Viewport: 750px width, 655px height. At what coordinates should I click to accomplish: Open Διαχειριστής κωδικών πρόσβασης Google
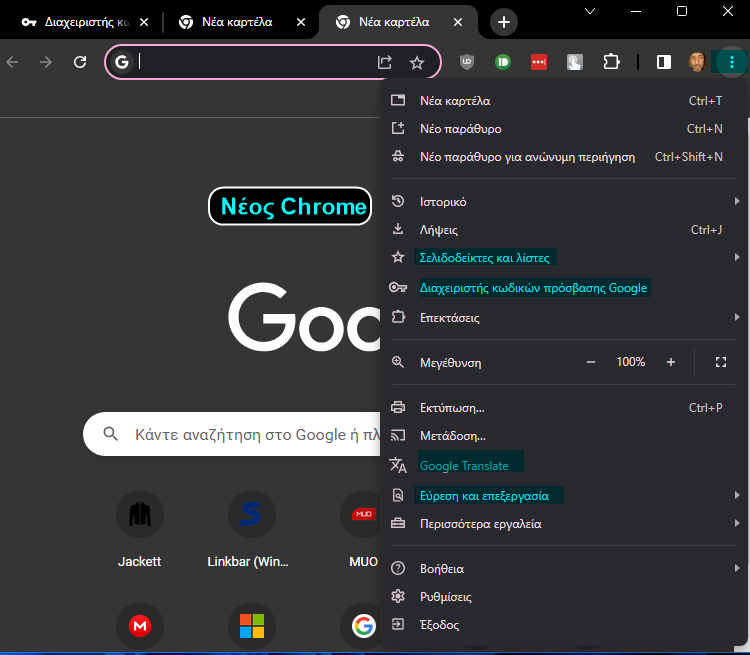point(564,288)
